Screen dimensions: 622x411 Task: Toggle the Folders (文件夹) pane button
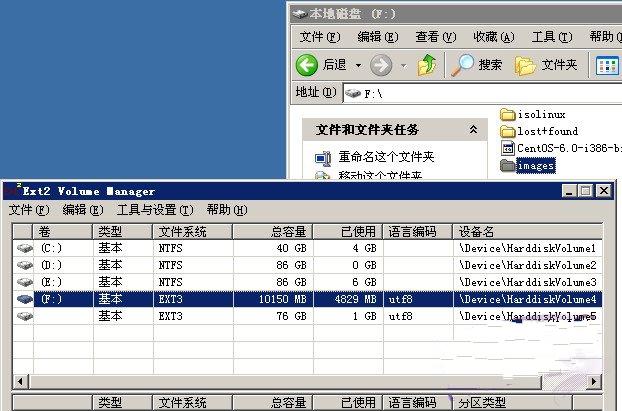(546, 65)
